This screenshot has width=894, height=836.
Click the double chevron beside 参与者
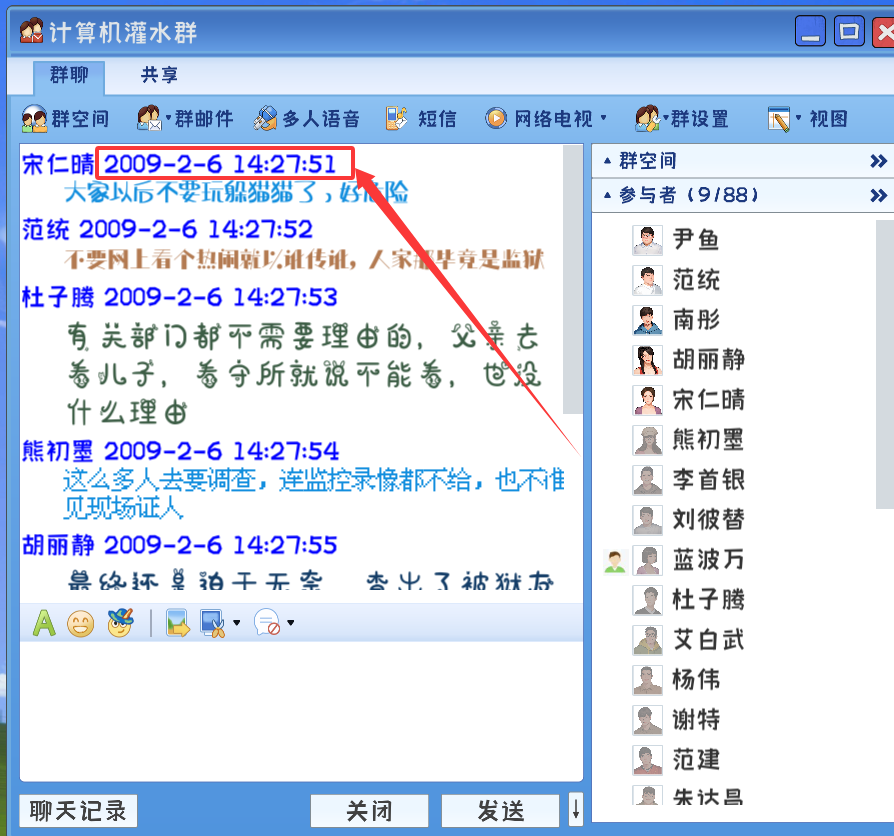coord(878,196)
